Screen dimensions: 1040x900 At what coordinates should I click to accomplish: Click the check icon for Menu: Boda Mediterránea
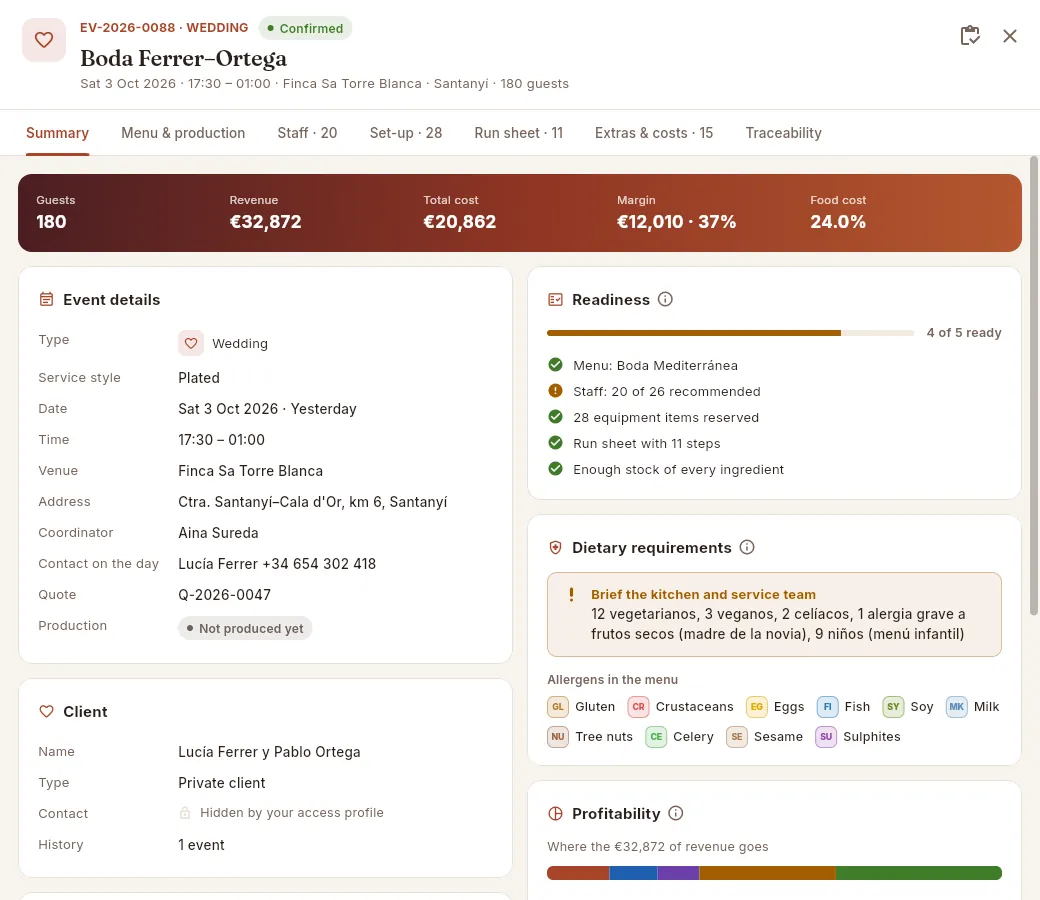click(555, 365)
